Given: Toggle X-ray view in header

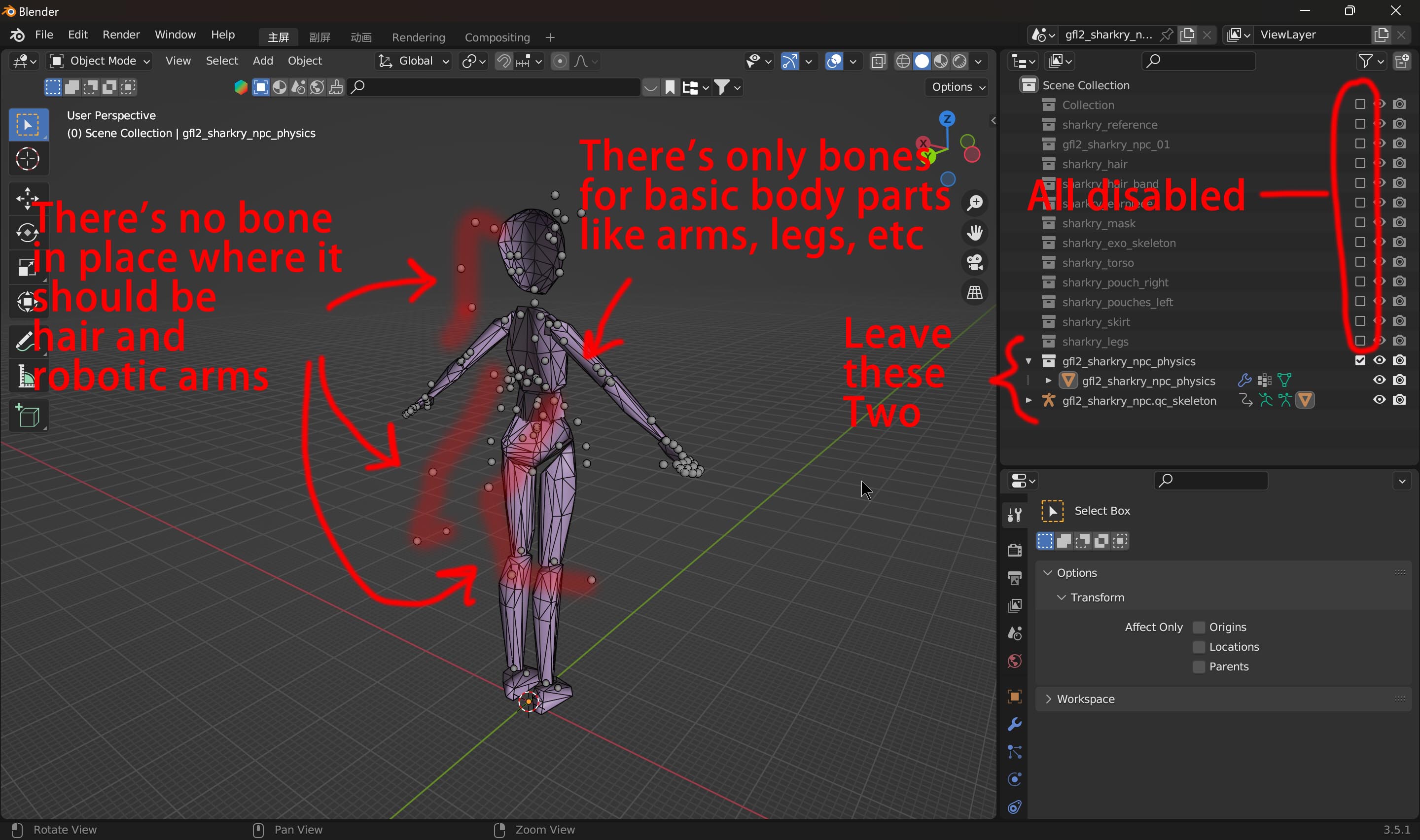Looking at the screenshot, I should [878, 61].
